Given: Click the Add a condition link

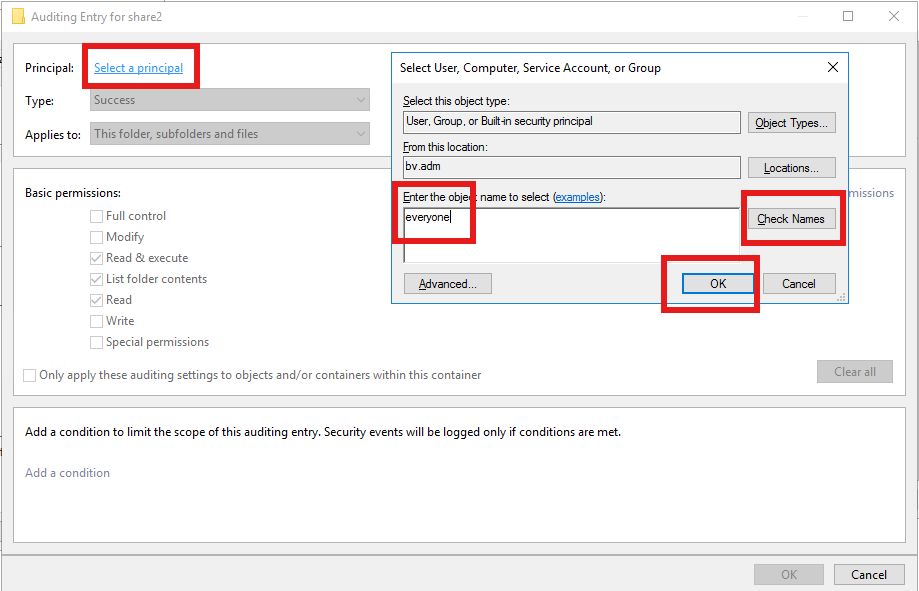Looking at the screenshot, I should (x=67, y=473).
